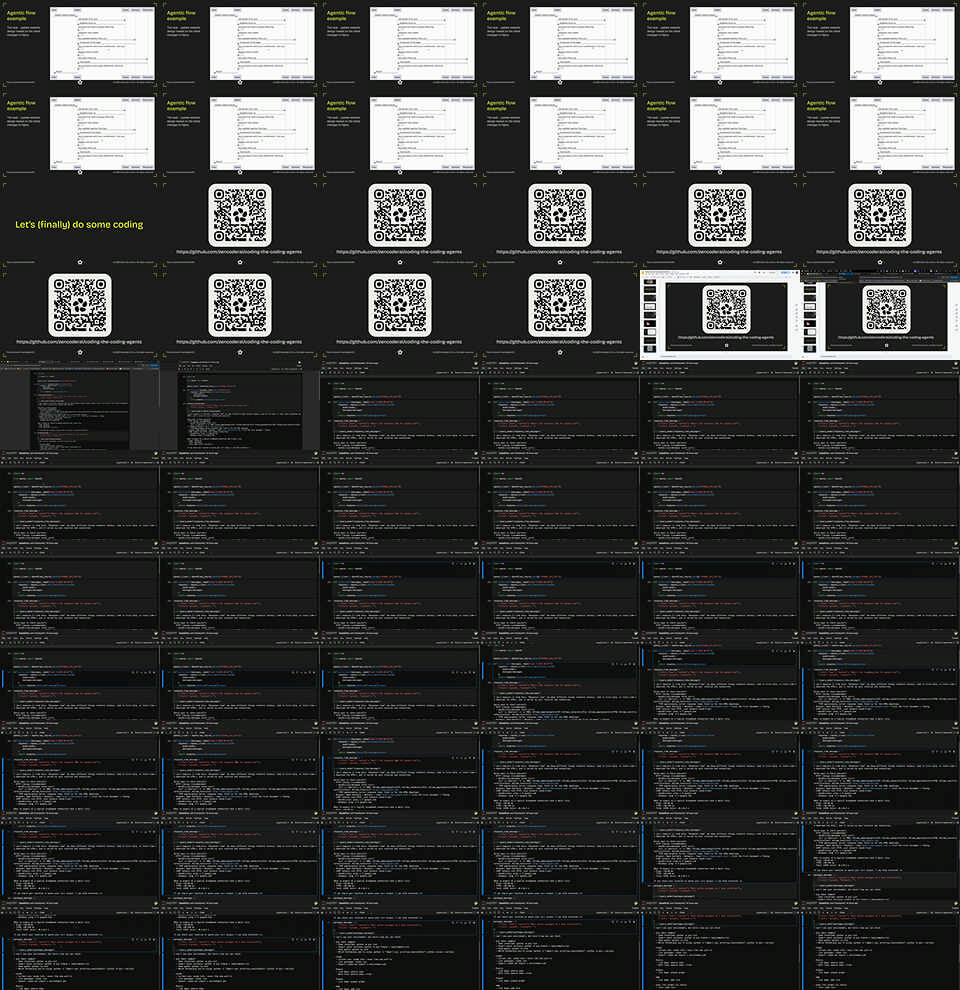Open GitHub link beside the coding title slide

tap(239, 252)
